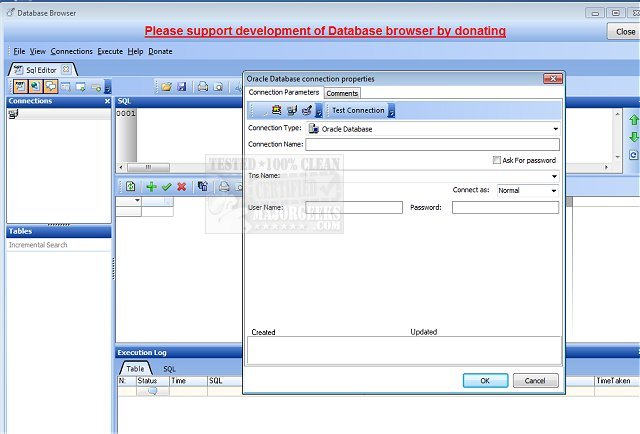Click the red X cancel edit icon
Image resolution: width=640 pixels, height=434 pixels.
(182, 187)
